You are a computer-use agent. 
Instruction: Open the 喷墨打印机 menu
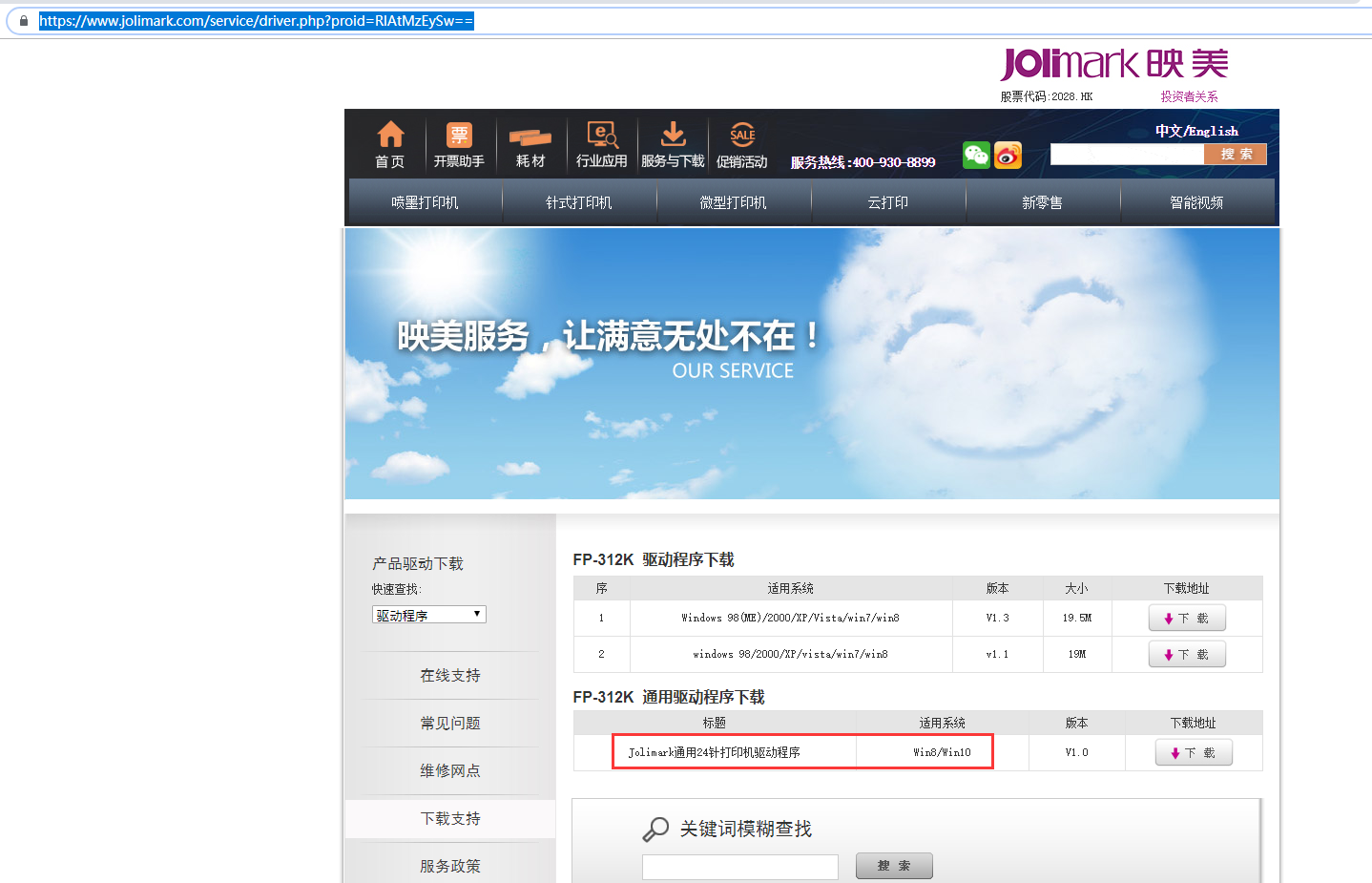point(425,202)
